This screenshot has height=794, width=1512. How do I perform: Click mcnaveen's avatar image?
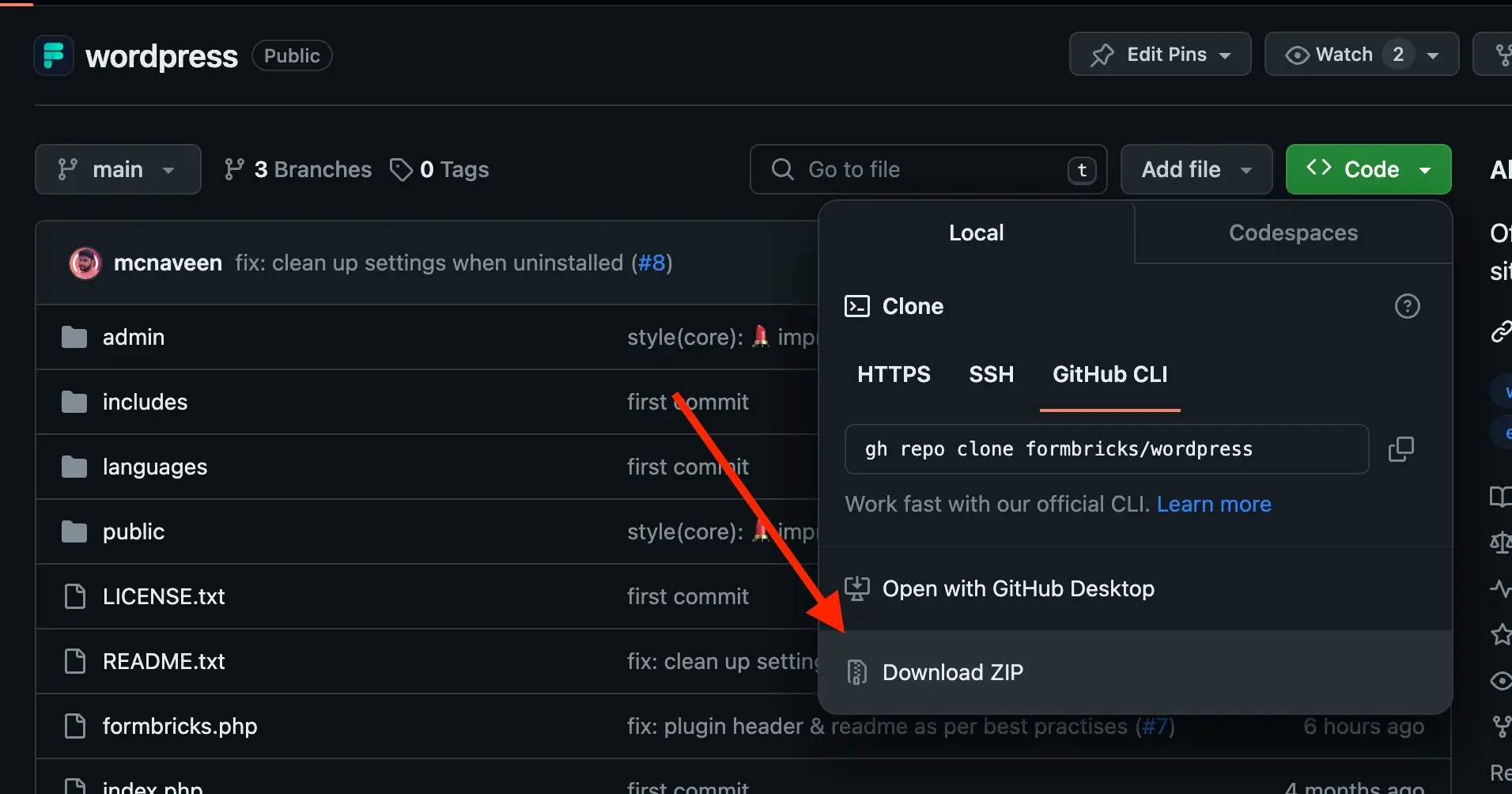[x=85, y=263]
